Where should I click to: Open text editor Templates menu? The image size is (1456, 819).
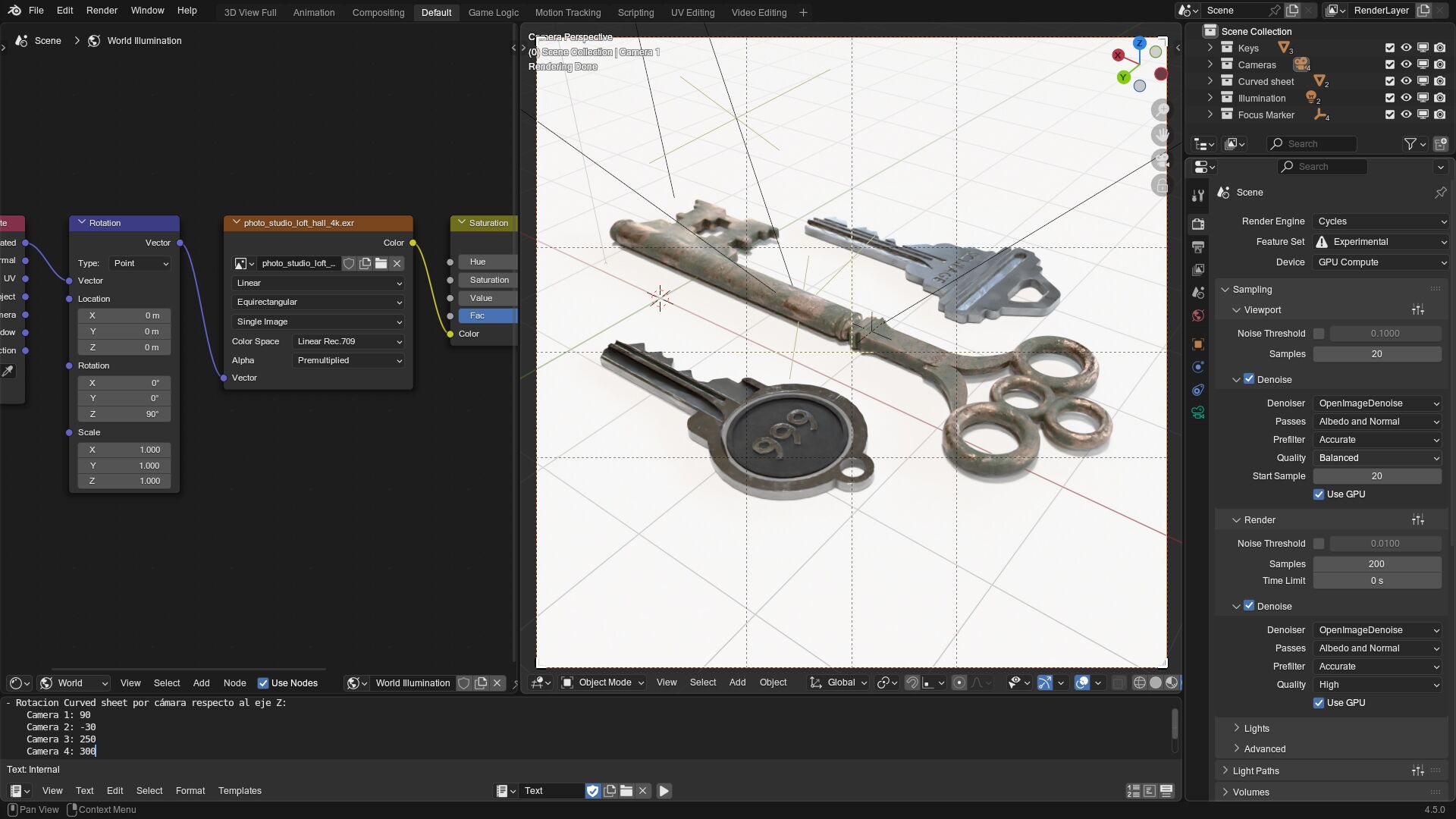tap(240, 791)
